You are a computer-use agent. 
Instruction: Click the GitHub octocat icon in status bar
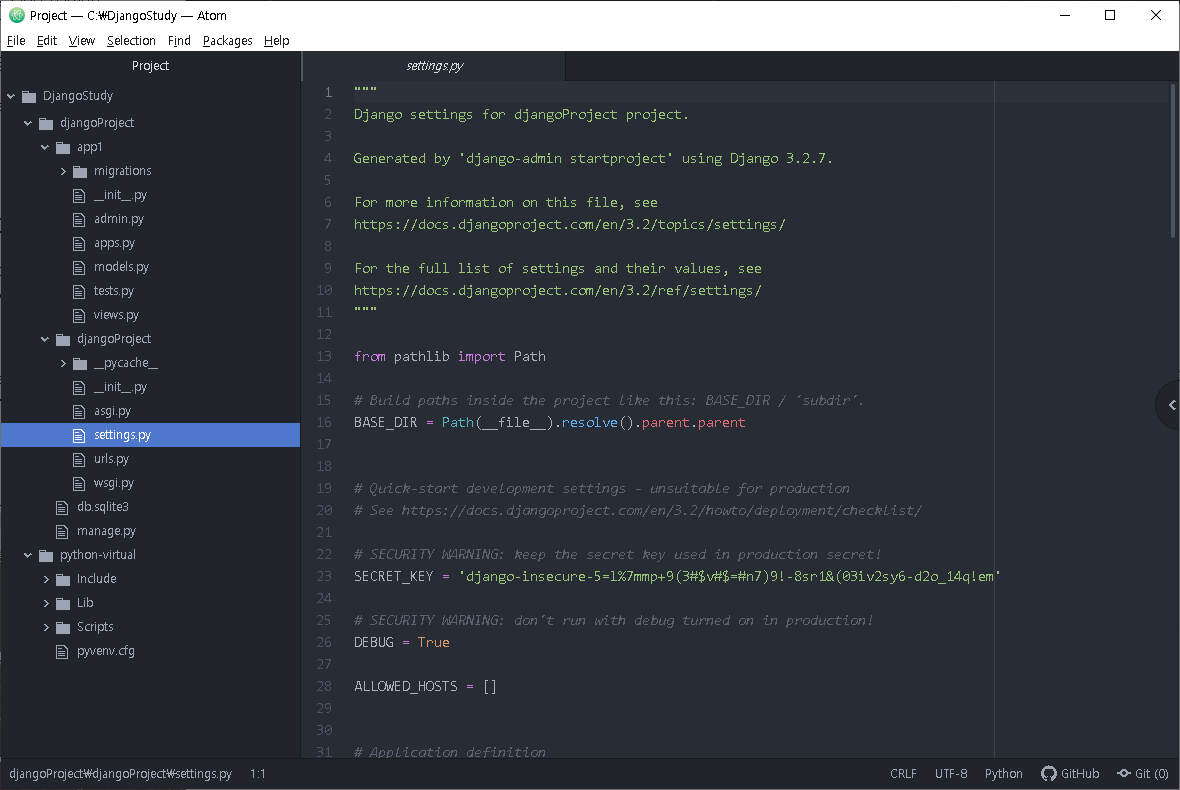[x=1048, y=773]
